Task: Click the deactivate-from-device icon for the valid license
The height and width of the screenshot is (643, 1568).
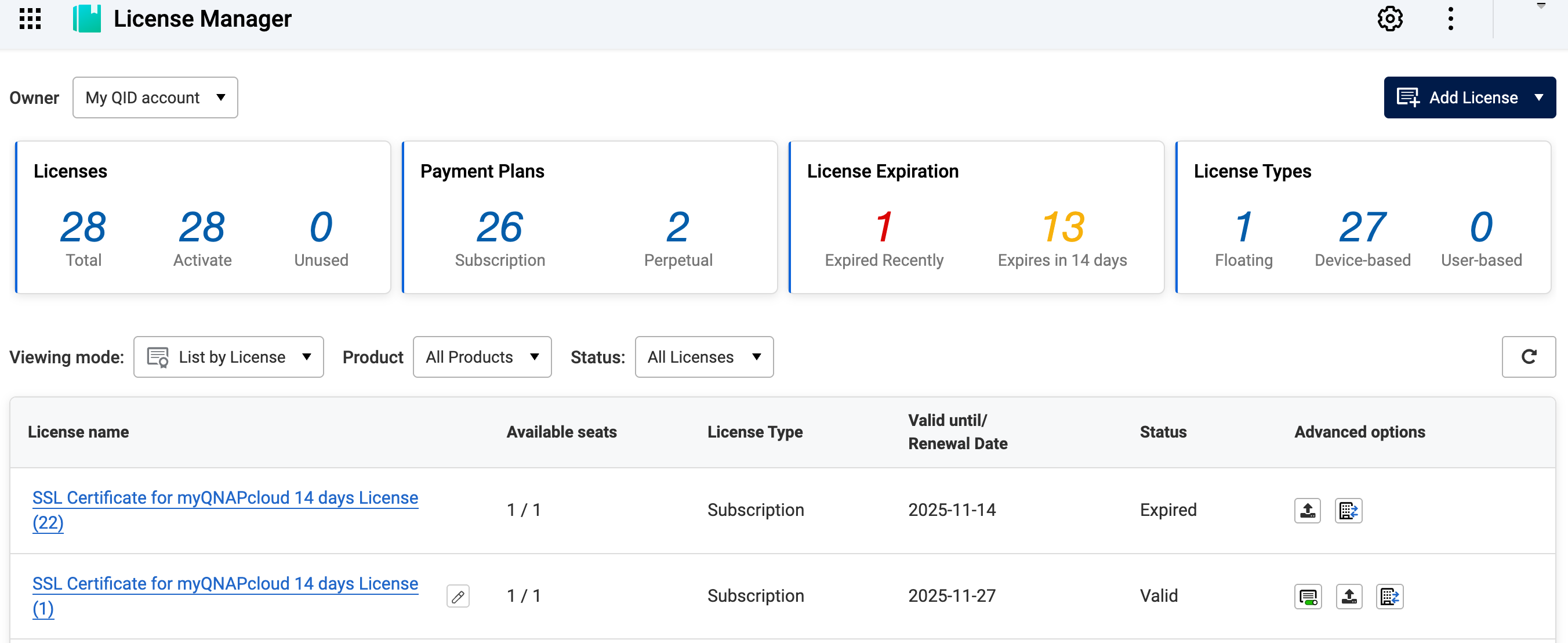Action: pyautogui.click(x=1349, y=596)
